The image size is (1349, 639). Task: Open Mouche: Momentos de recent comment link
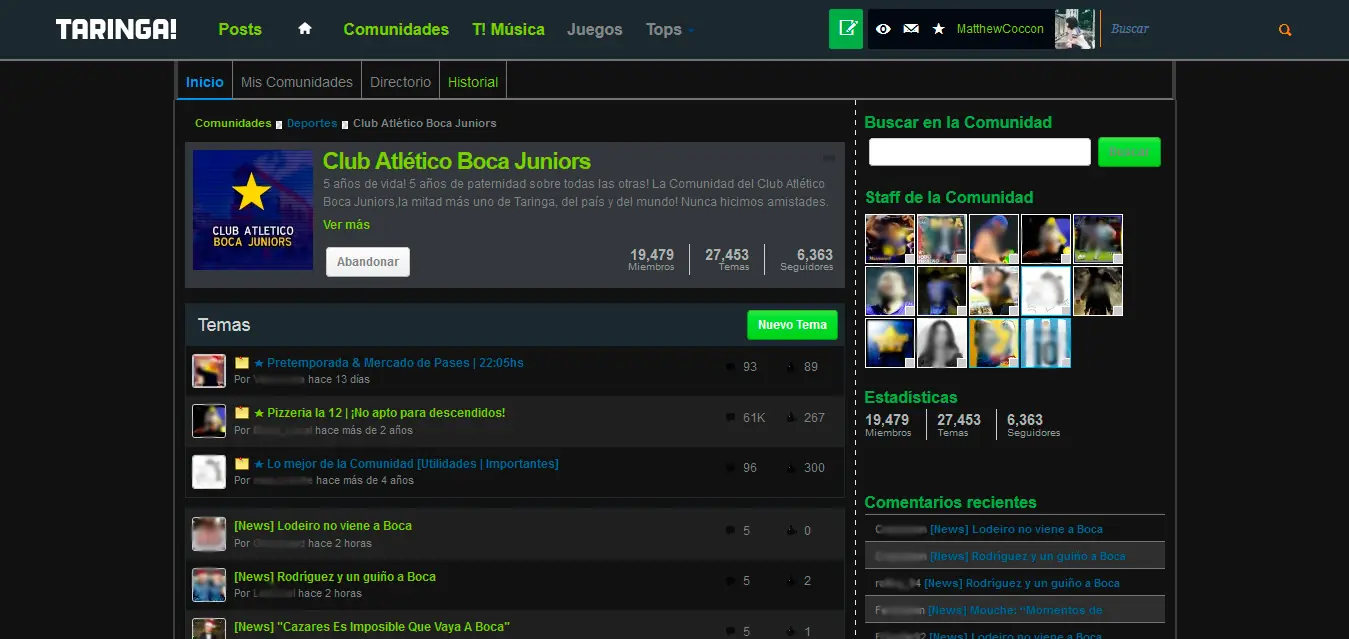pyautogui.click(x=1015, y=610)
